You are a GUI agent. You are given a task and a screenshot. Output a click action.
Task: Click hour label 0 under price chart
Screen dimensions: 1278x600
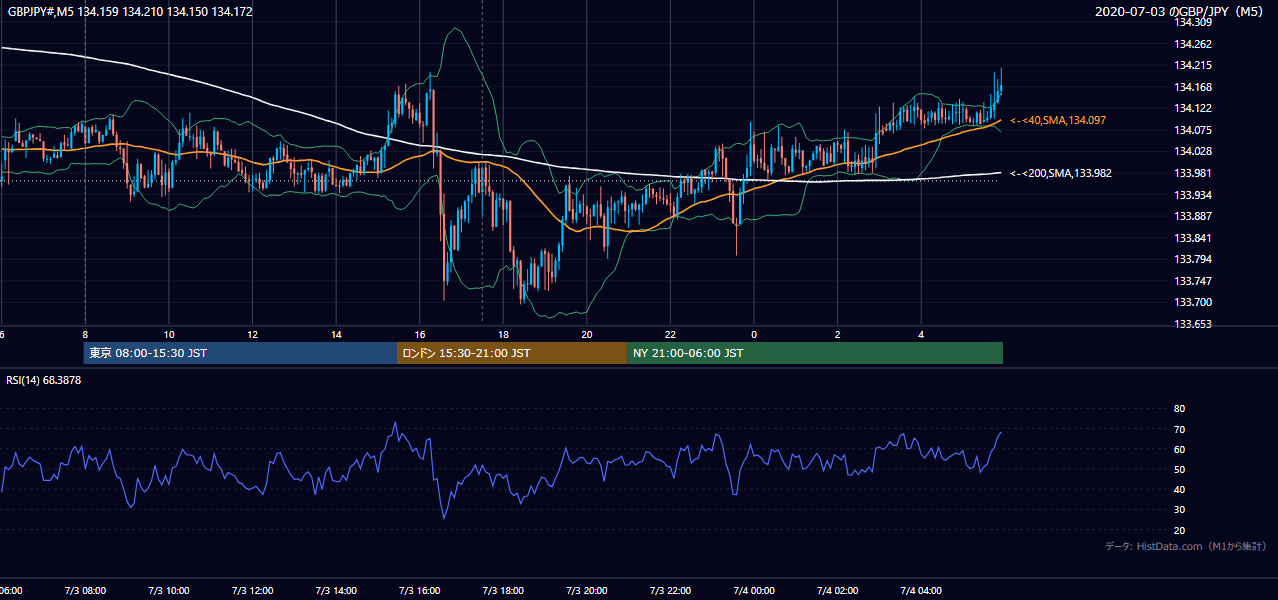click(754, 334)
